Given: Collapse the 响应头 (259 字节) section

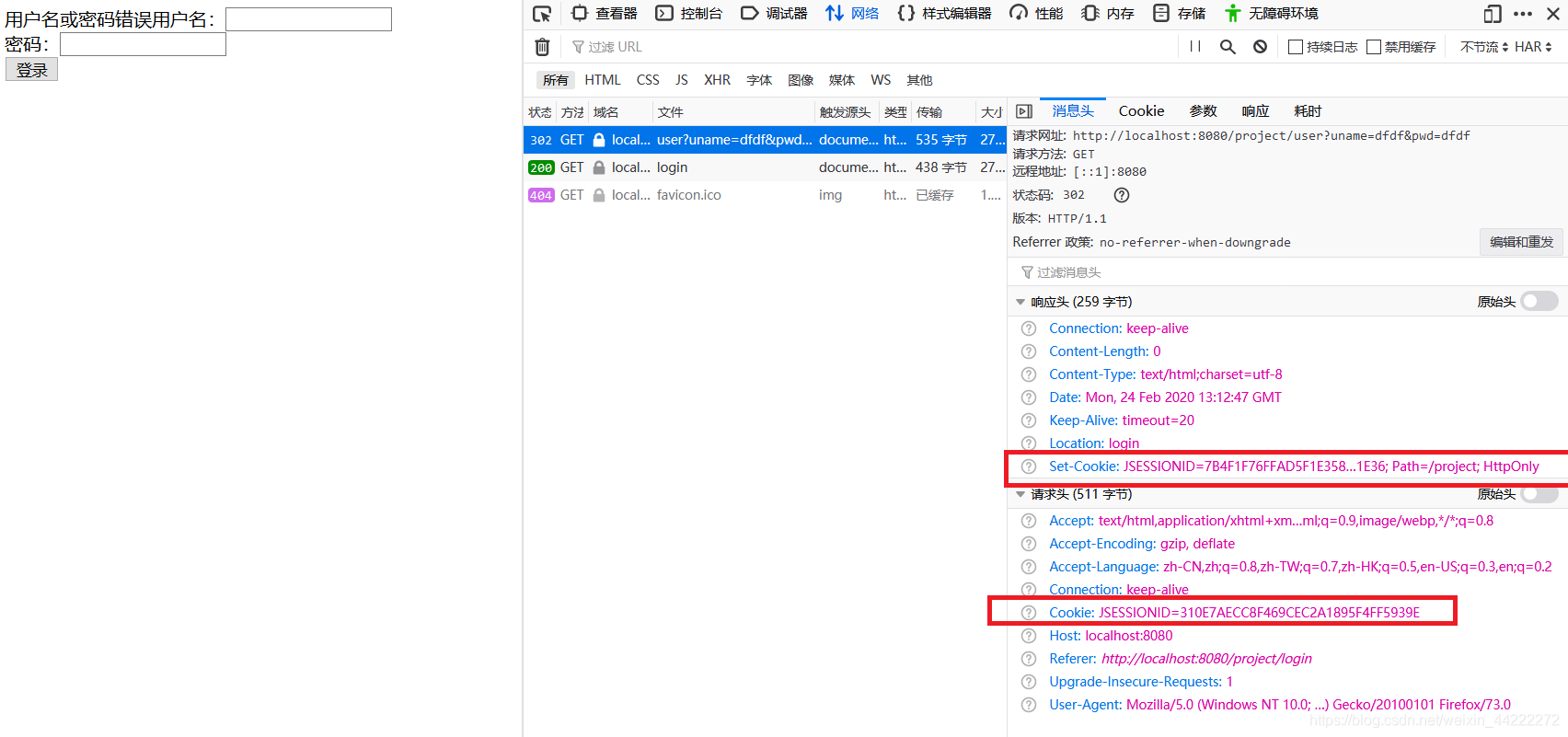Looking at the screenshot, I should click(1020, 302).
